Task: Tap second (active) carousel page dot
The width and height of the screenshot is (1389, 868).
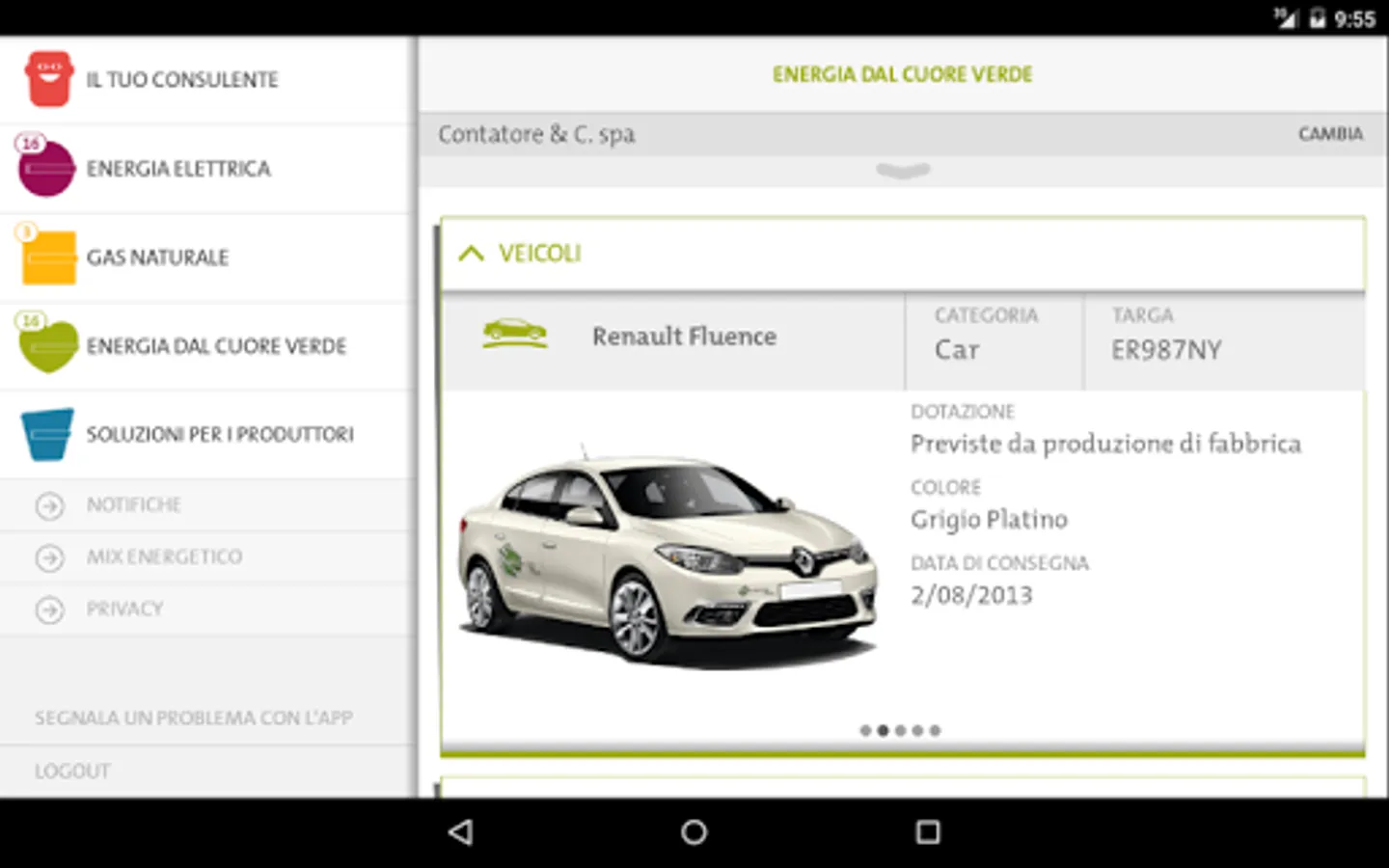Action: [882, 731]
